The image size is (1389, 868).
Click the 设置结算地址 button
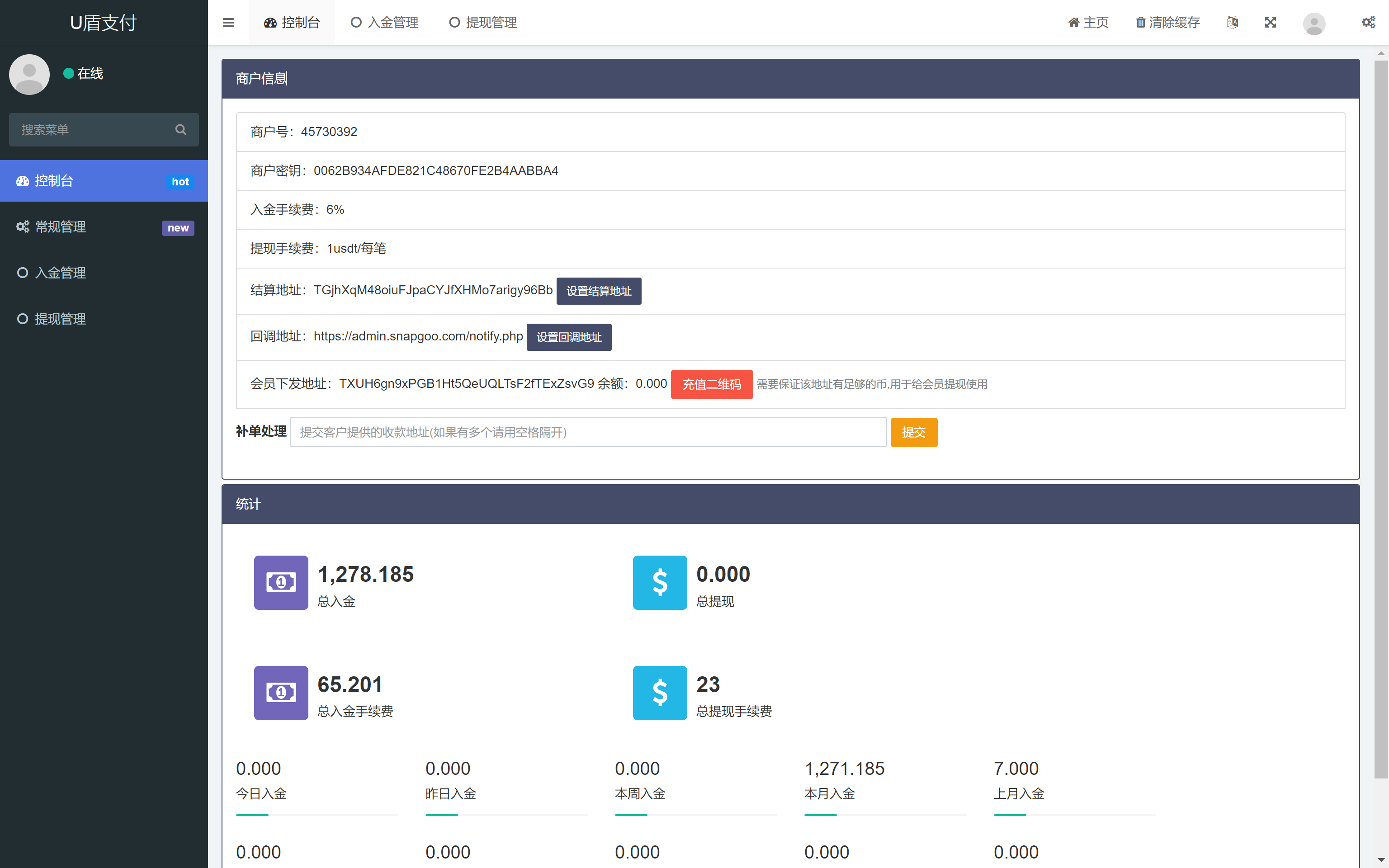[599, 291]
